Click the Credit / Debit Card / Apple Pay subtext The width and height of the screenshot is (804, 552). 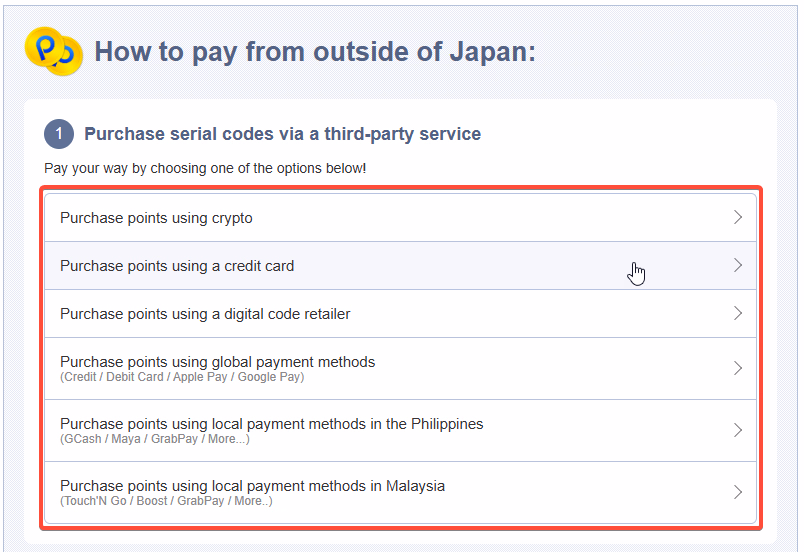point(182,377)
